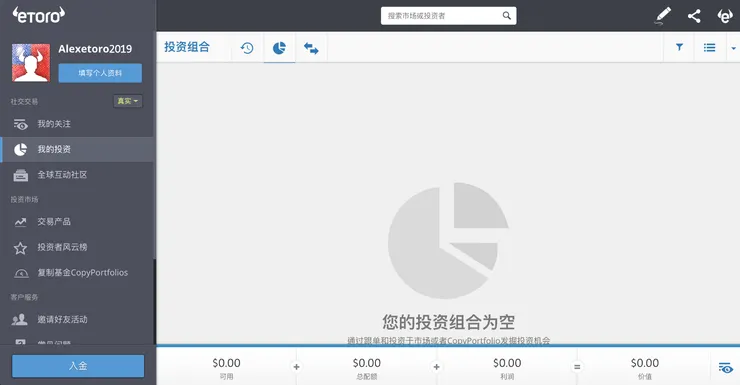Image resolution: width=740 pixels, height=385 pixels.
Task: Click the news feed icon beside 全球互动社区
Action: (20, 175)
